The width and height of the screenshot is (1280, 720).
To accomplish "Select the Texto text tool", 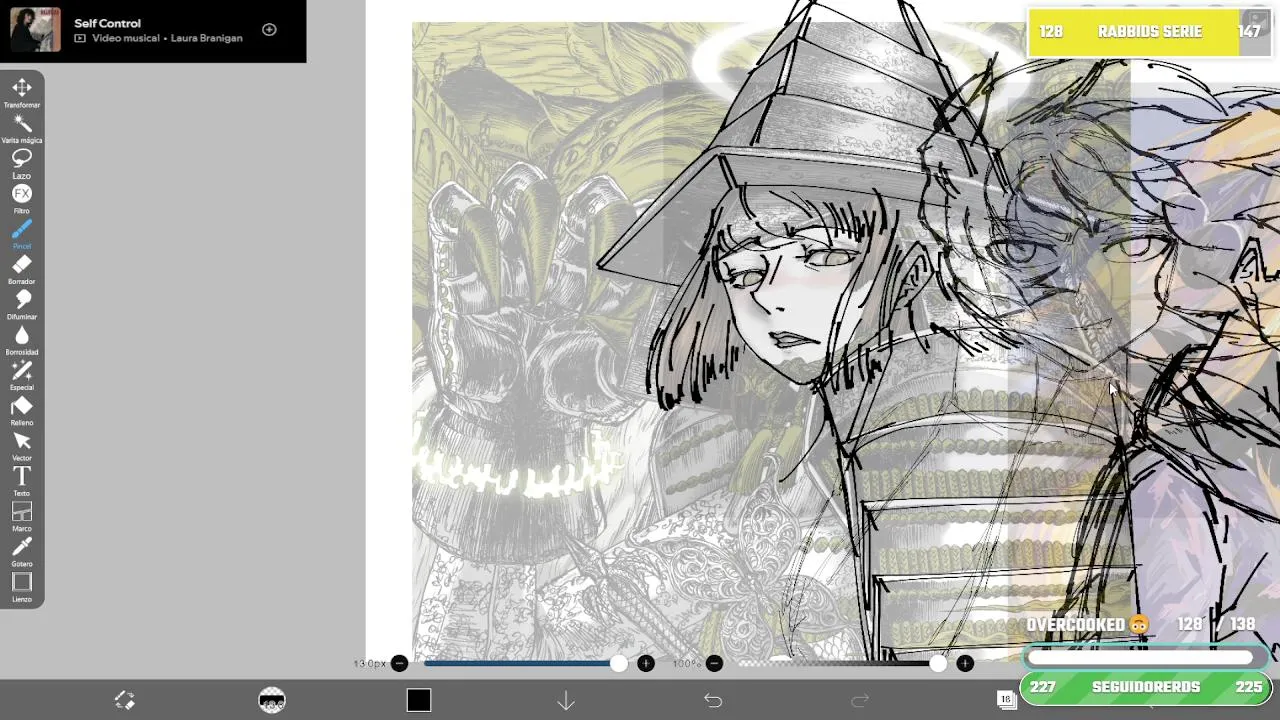I will [x=22, y=481].
